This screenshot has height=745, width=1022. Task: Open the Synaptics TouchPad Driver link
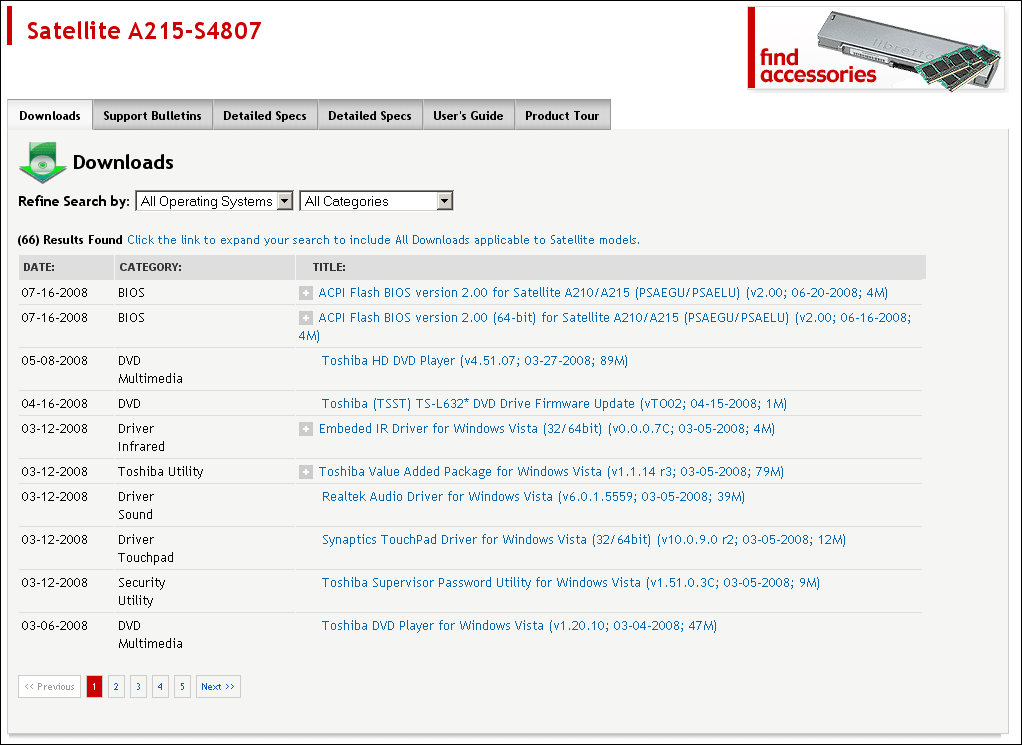[583, 540]
